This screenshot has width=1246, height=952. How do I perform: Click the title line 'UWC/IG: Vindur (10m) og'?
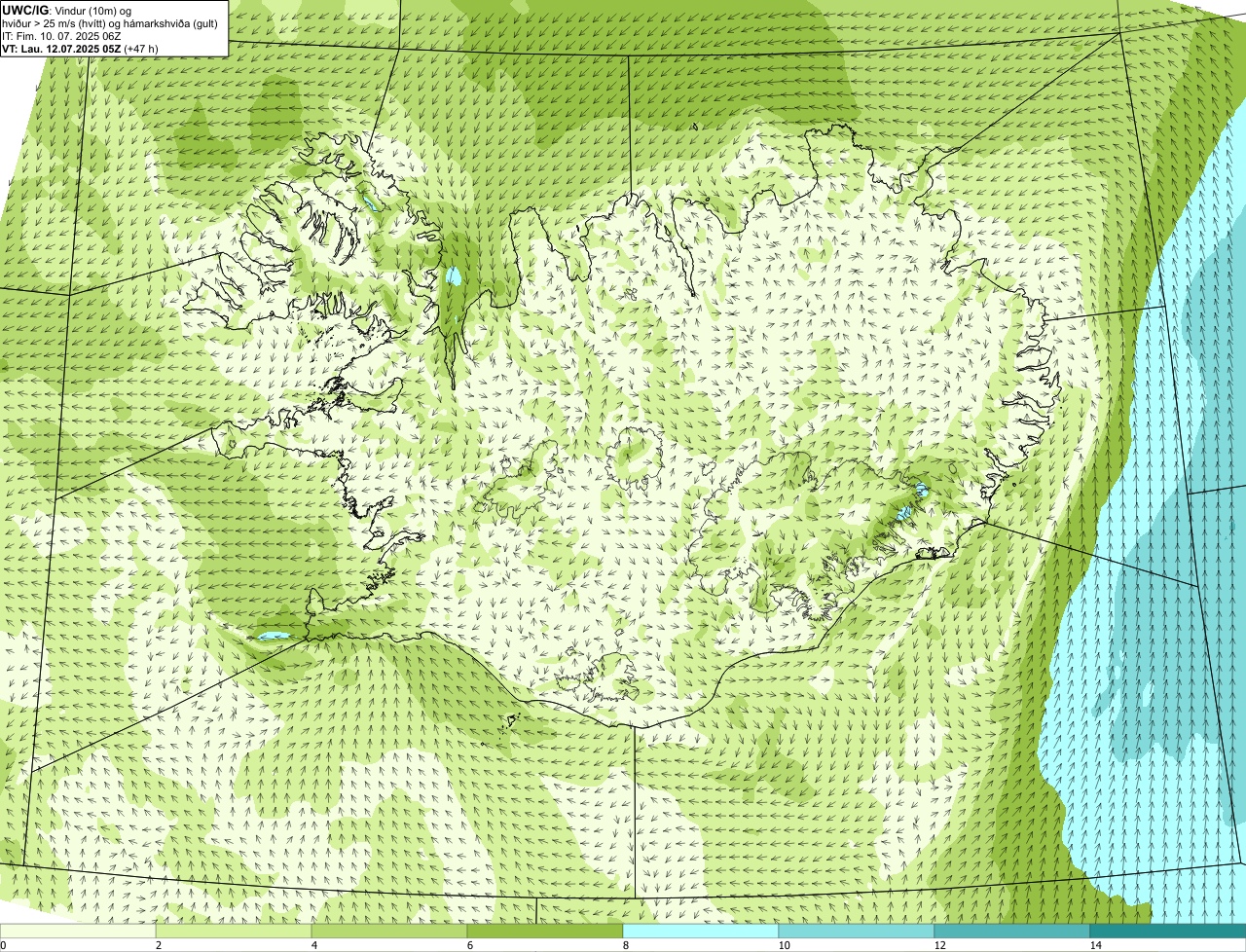pos(67,11)
